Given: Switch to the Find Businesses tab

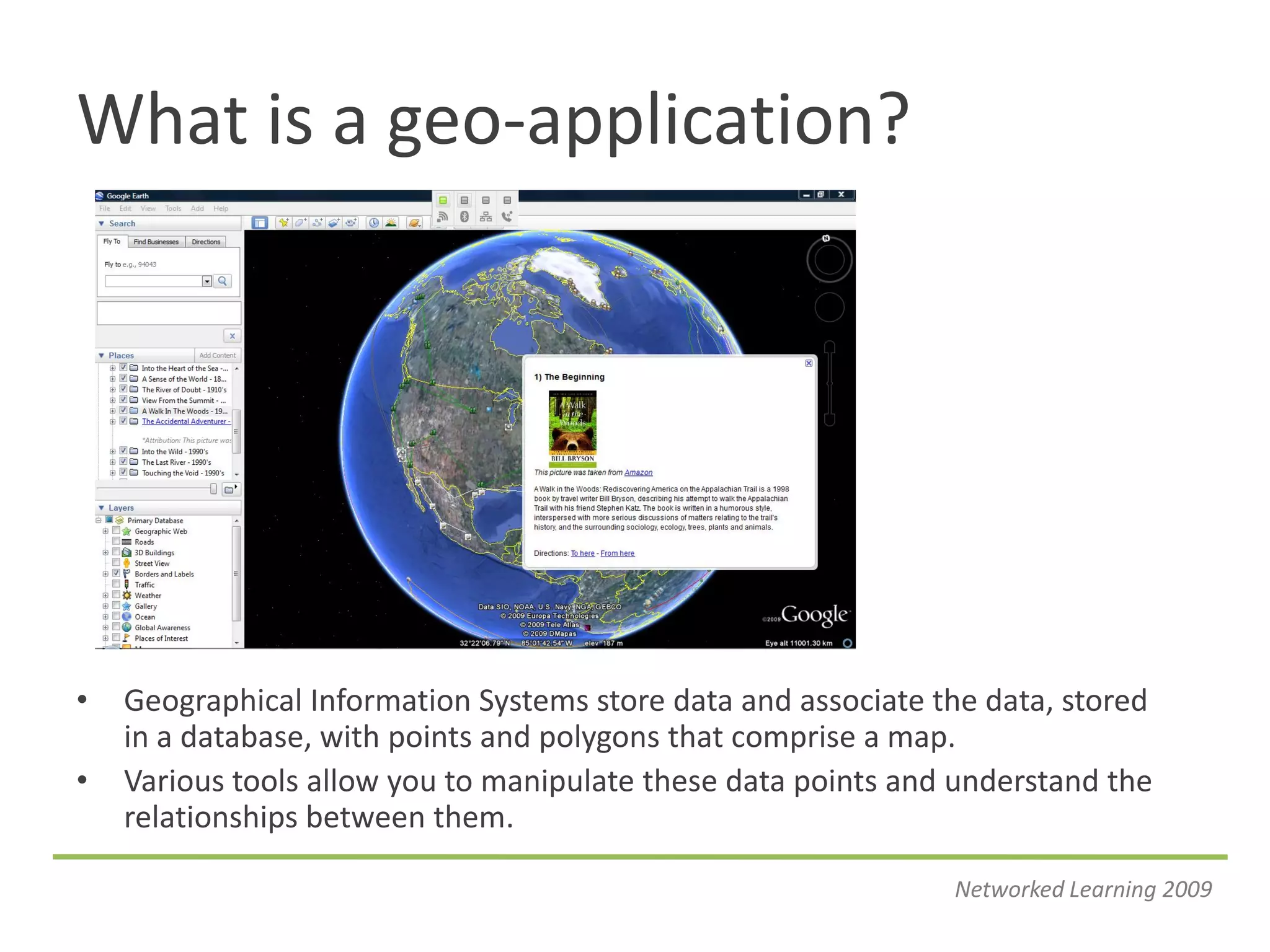Looking at the screenshot, I should click(156, 242).
